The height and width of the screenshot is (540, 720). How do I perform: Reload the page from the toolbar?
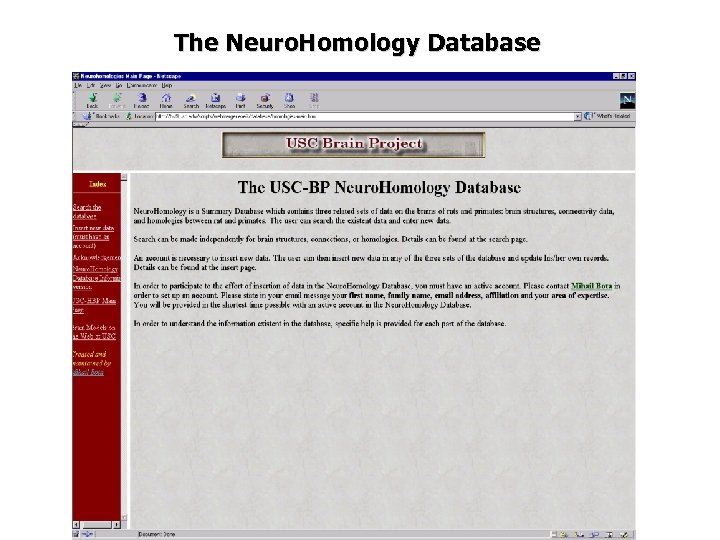coord(141,101)
